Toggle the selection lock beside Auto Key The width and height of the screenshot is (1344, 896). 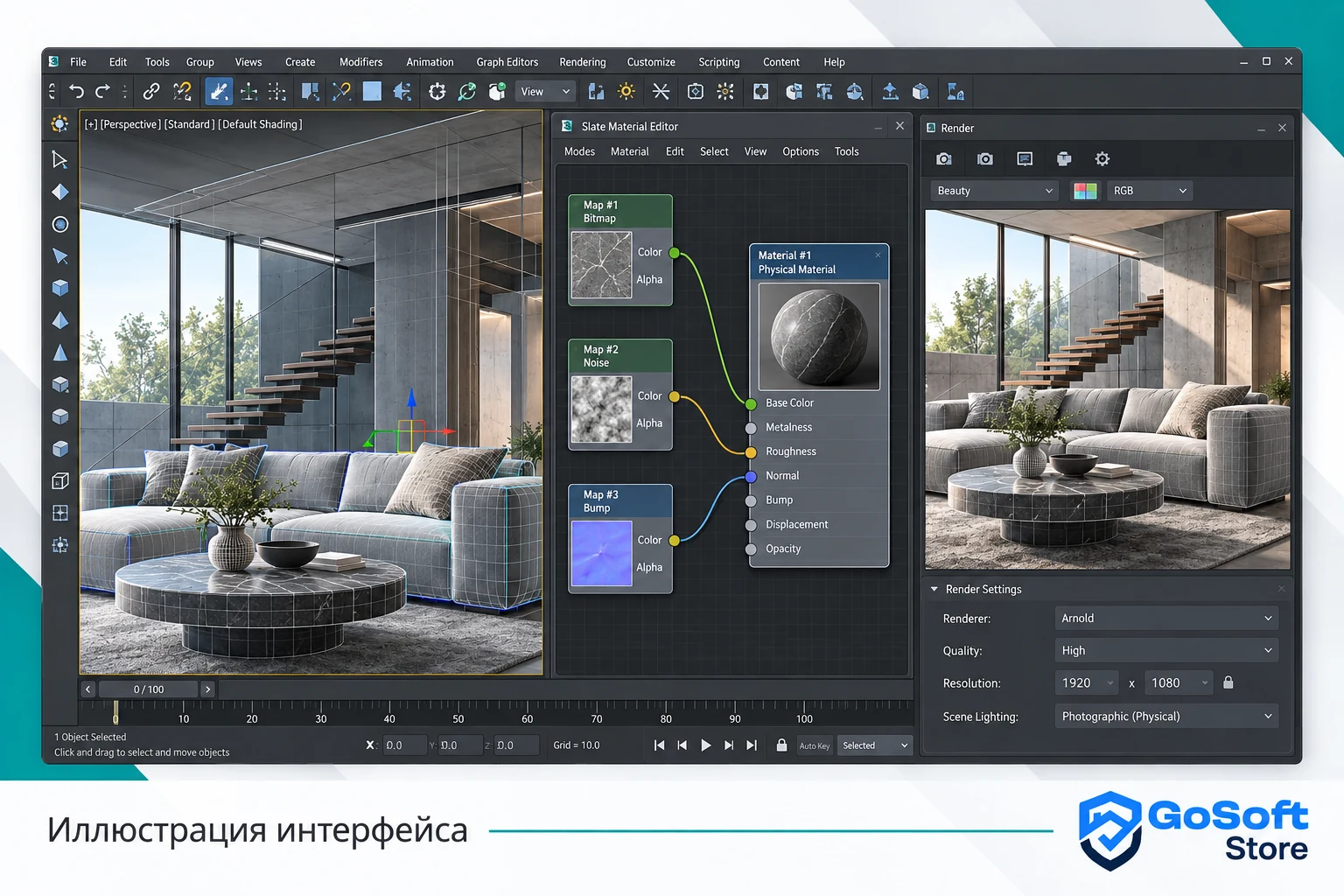pos(781,745)
